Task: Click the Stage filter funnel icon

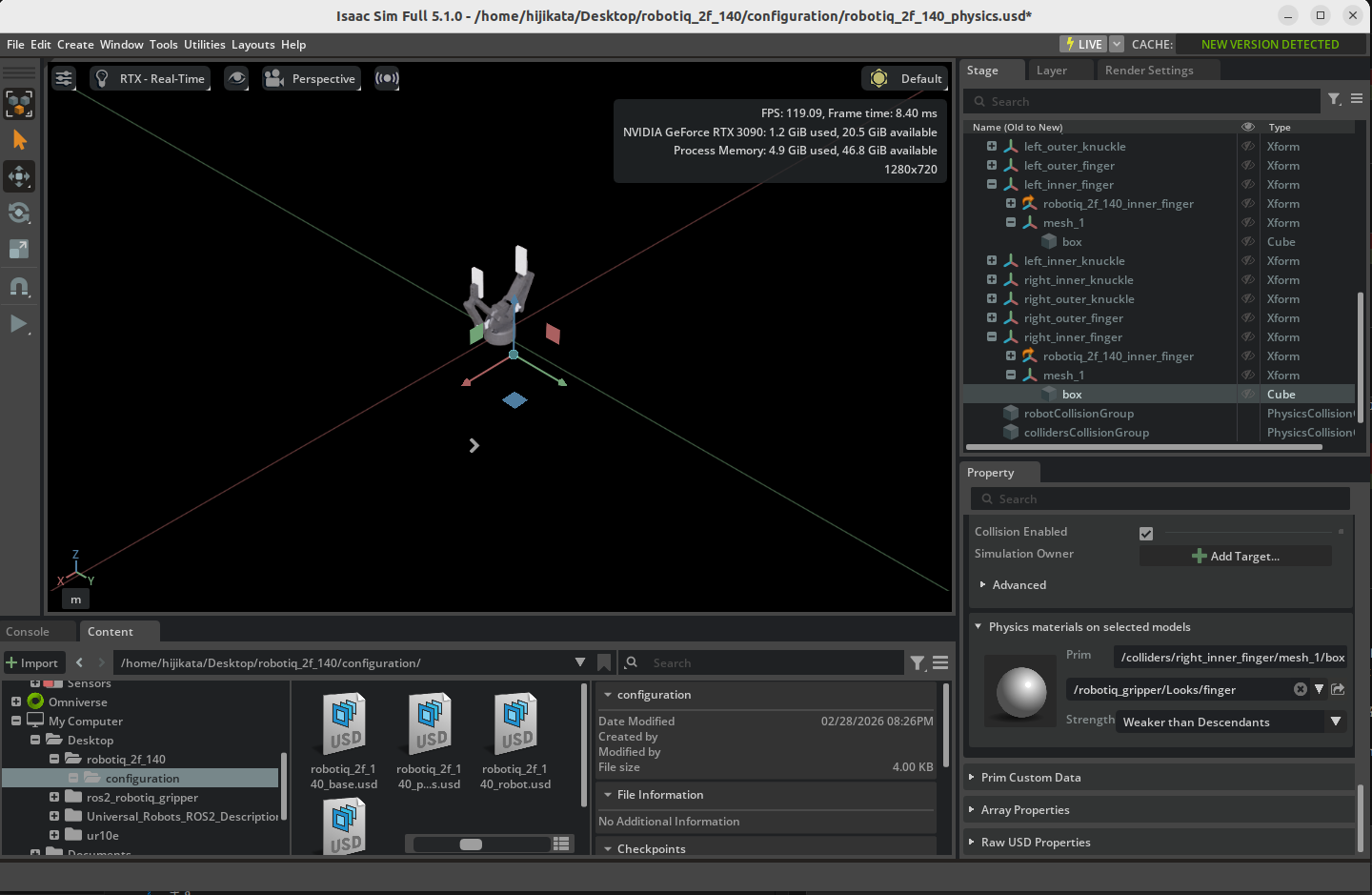Action: [1334, 99]
